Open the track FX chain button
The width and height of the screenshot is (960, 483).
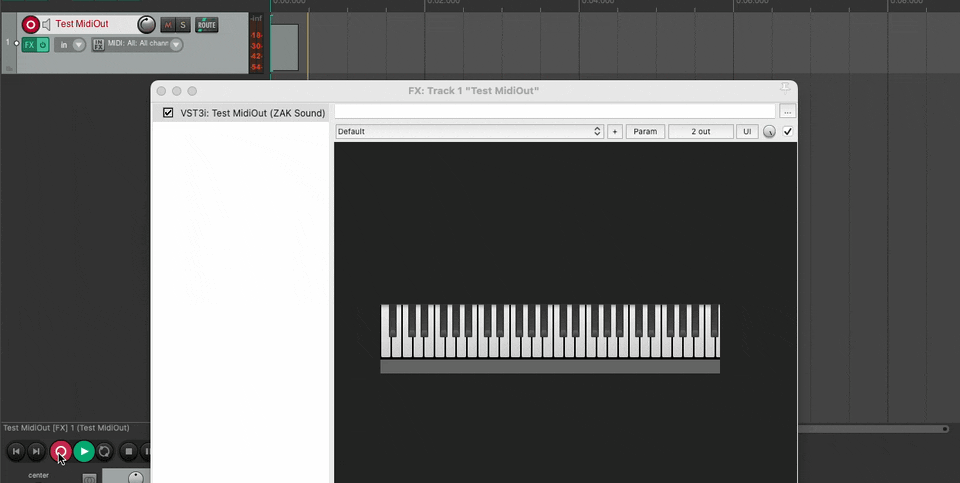click(x=29, y=45)
